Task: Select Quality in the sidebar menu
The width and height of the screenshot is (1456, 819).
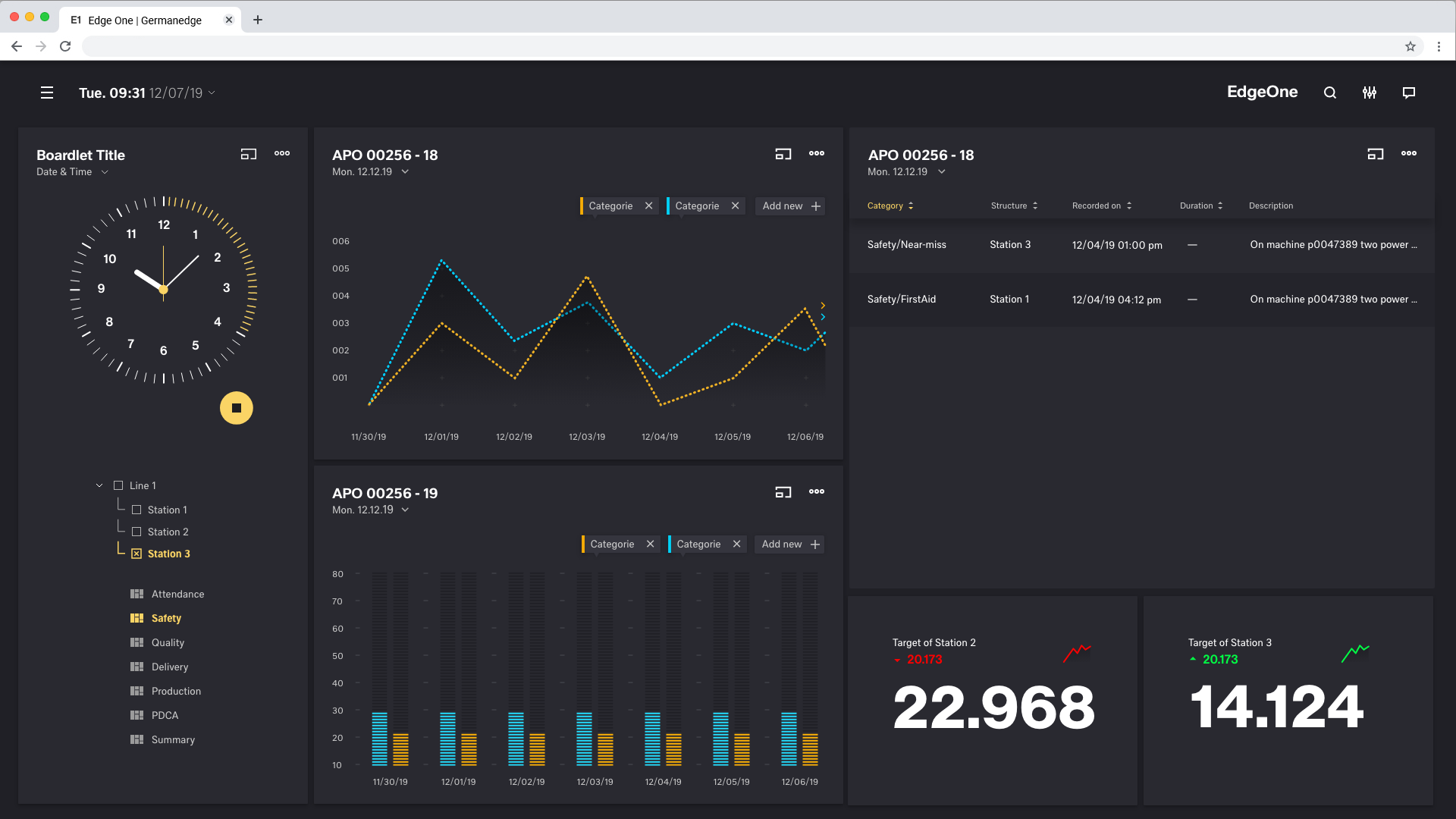Action: tap(168, 642)
